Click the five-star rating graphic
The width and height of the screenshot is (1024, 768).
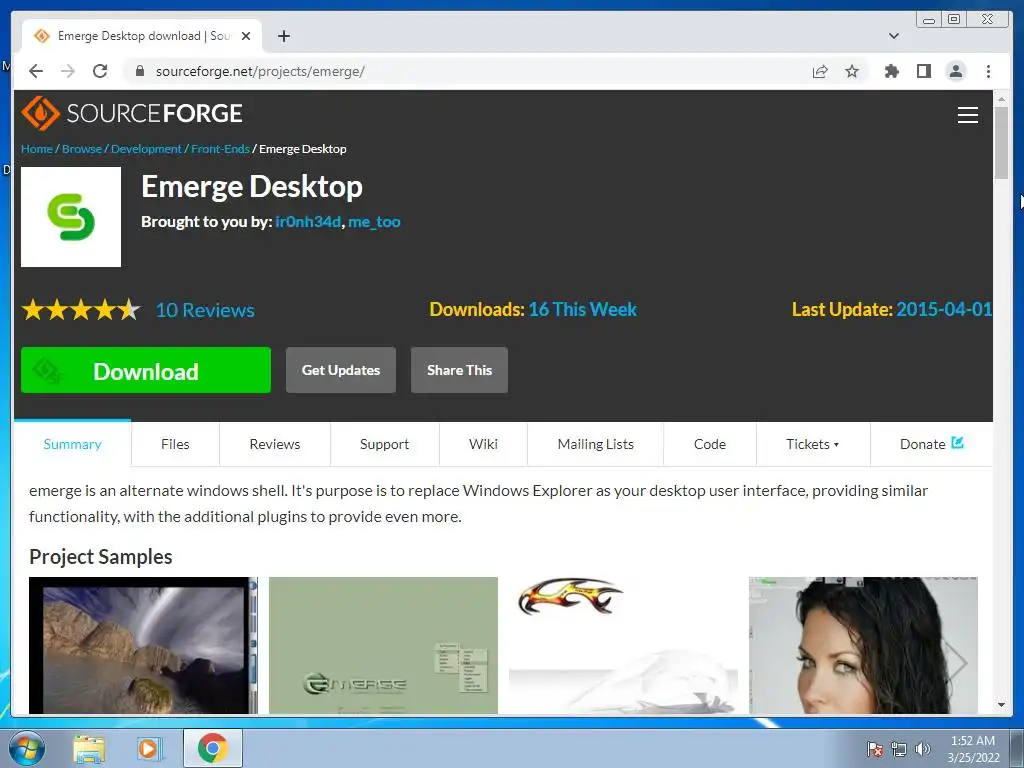pos(81,310)
